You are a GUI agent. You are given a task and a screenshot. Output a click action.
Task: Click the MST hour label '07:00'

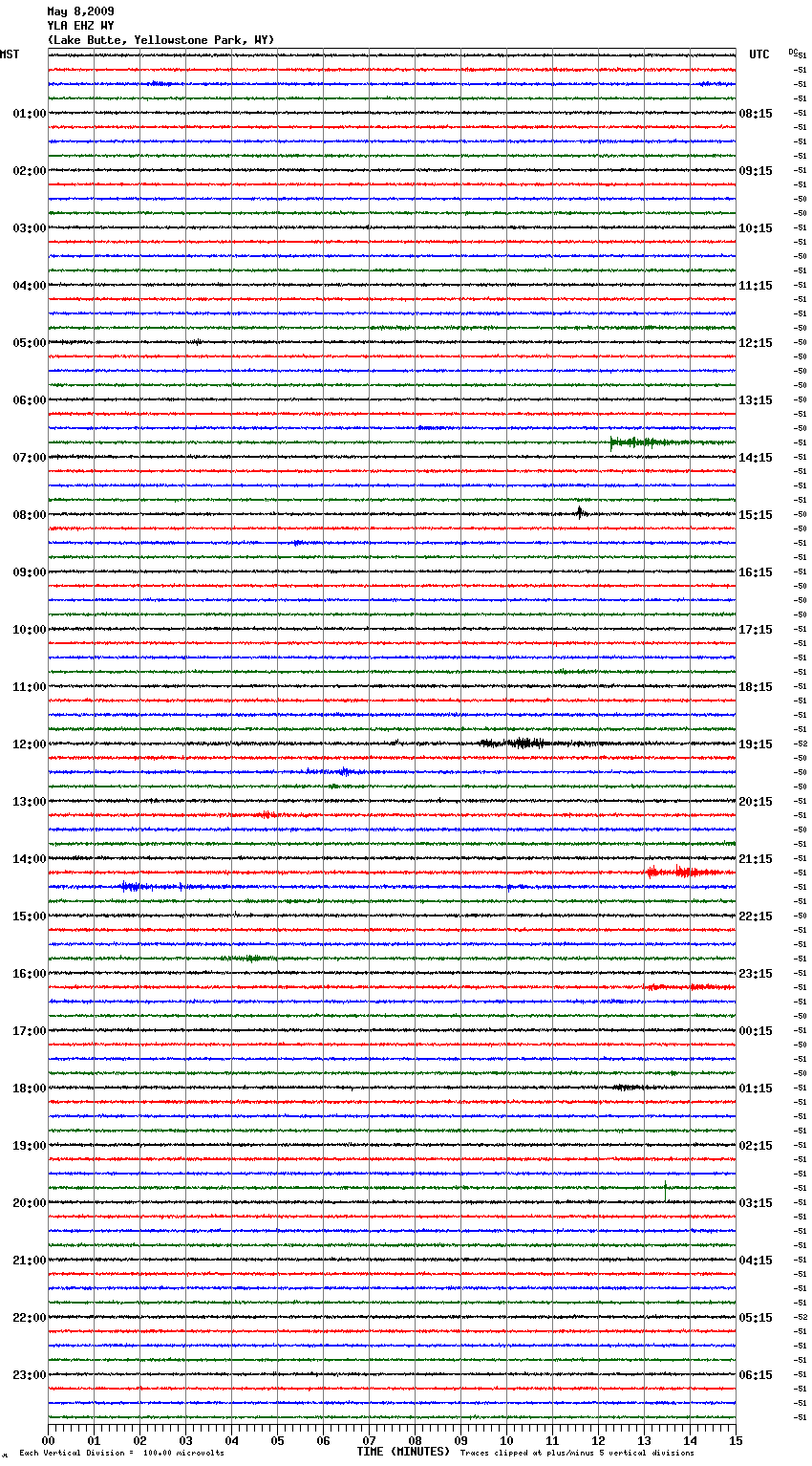point(30,458)
